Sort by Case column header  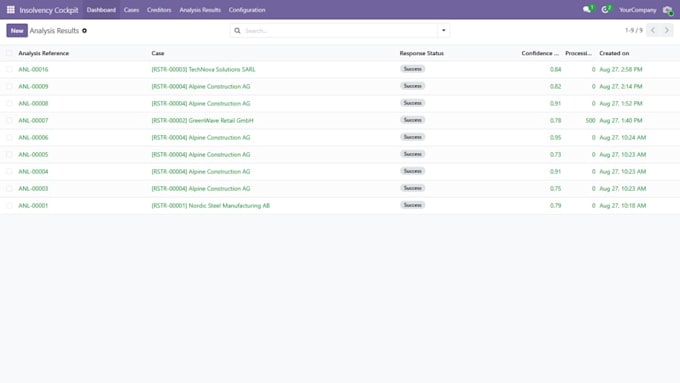[158, 53]
